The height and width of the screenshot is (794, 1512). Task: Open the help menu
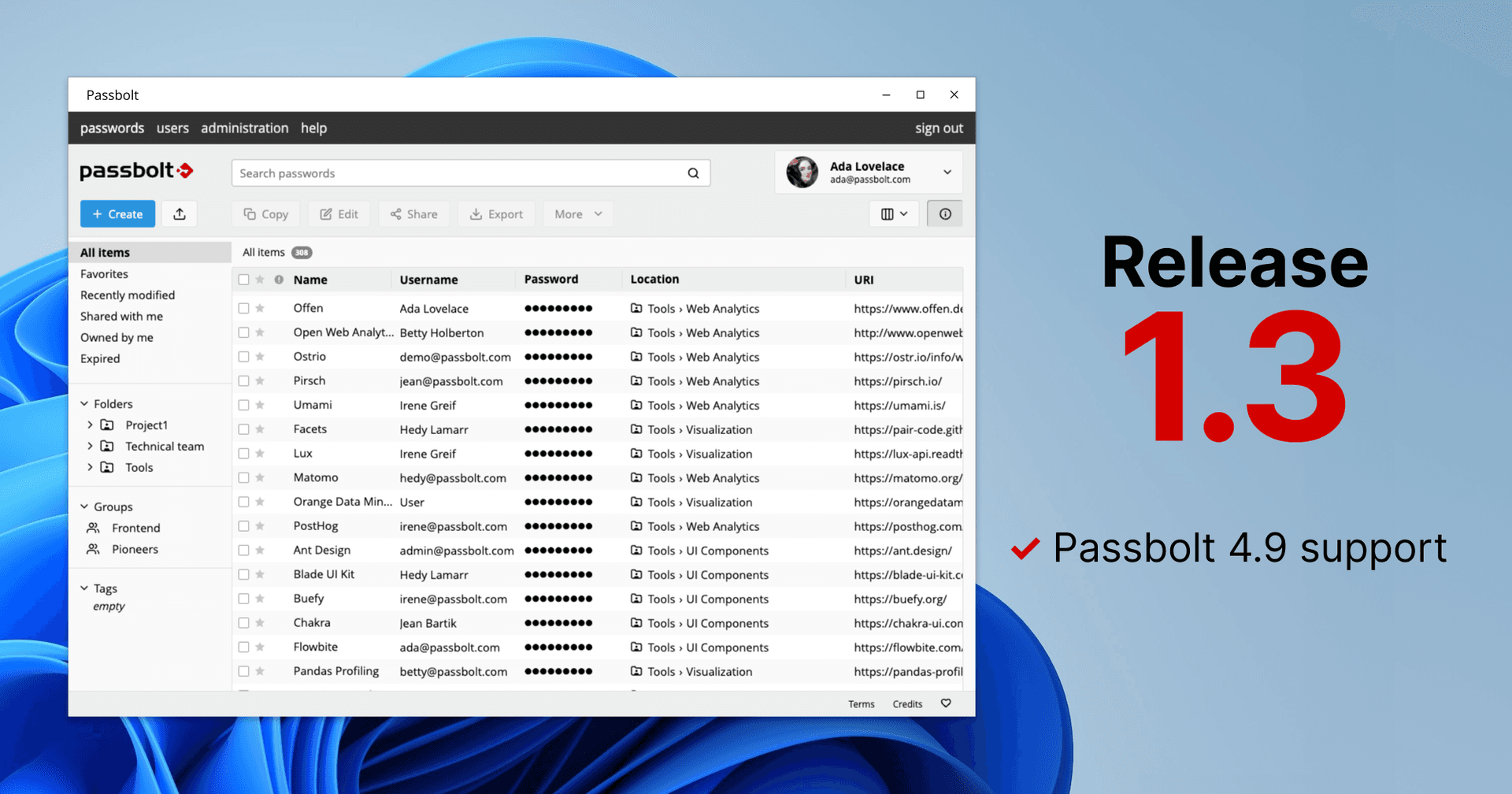click(x=313, y=128)
